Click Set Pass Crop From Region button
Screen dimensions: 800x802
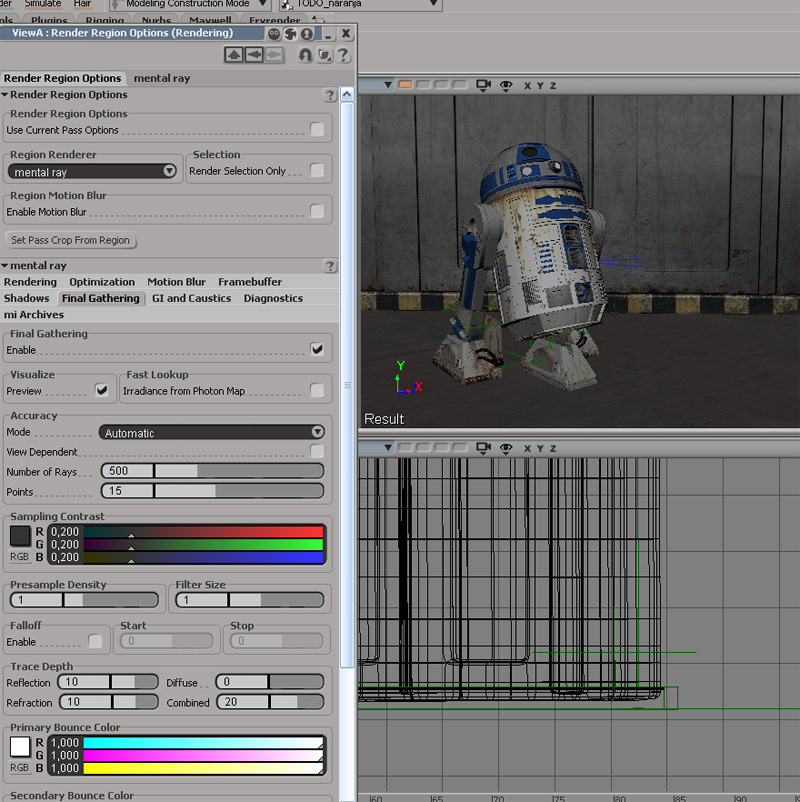point(71,240)
